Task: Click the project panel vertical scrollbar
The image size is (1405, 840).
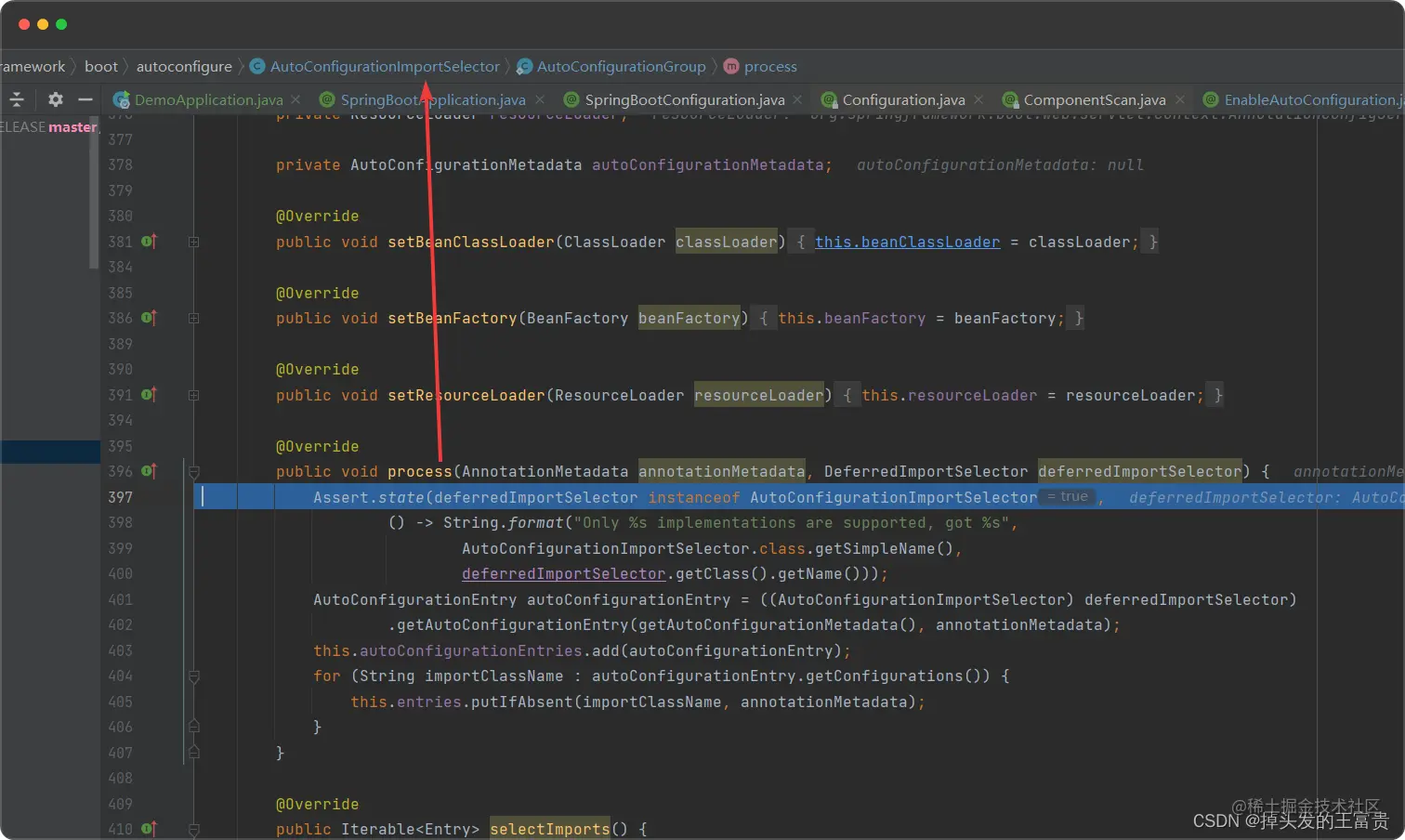Action: [94, 191]
